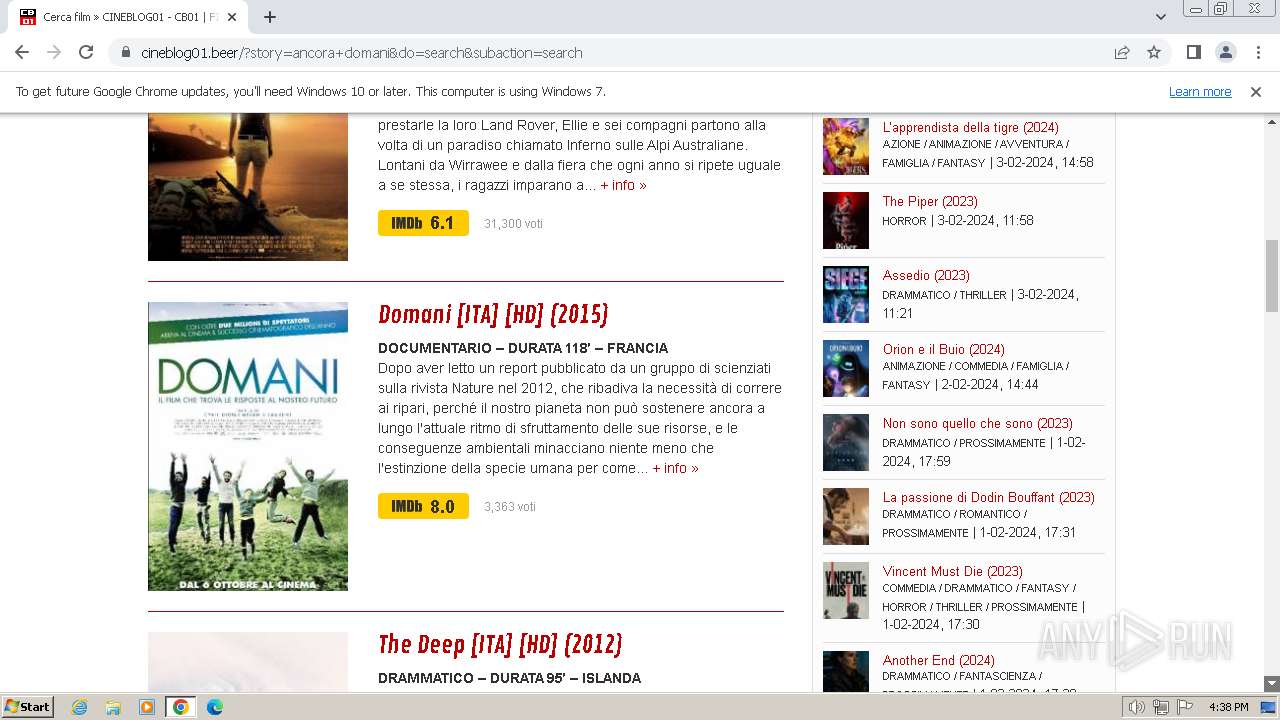Click '3,363 voti' vote count text

[x=510, y=507]
